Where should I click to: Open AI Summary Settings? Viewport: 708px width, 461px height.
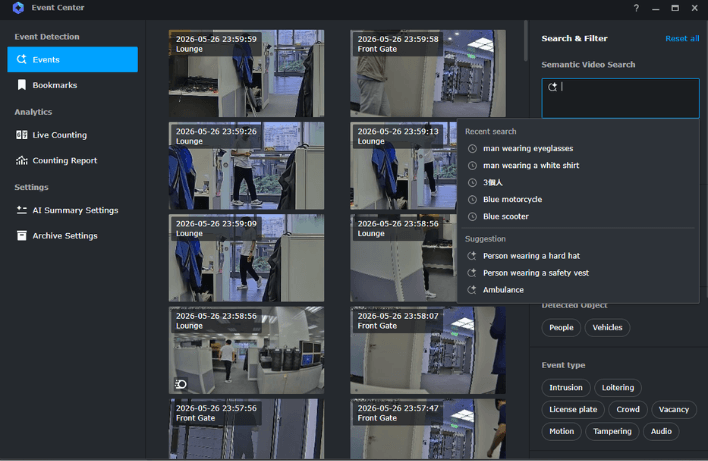[73, 210]
